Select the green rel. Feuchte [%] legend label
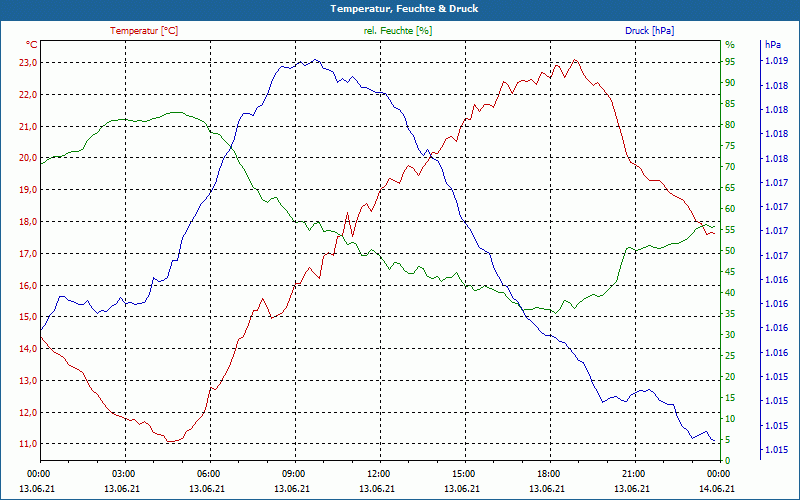This screenshot has height=500, width=800. click(398, 31)
